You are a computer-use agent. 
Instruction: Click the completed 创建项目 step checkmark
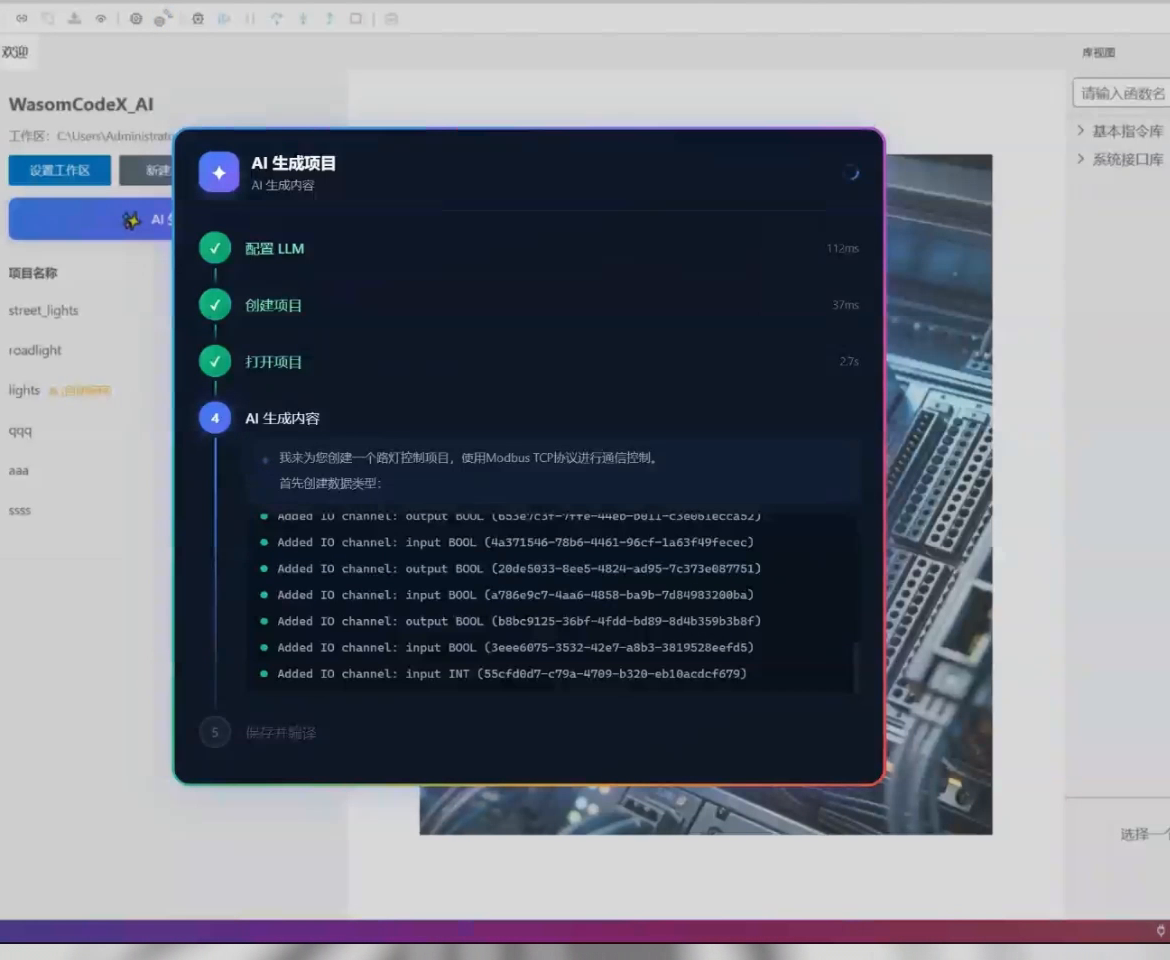tap(215, 304)
